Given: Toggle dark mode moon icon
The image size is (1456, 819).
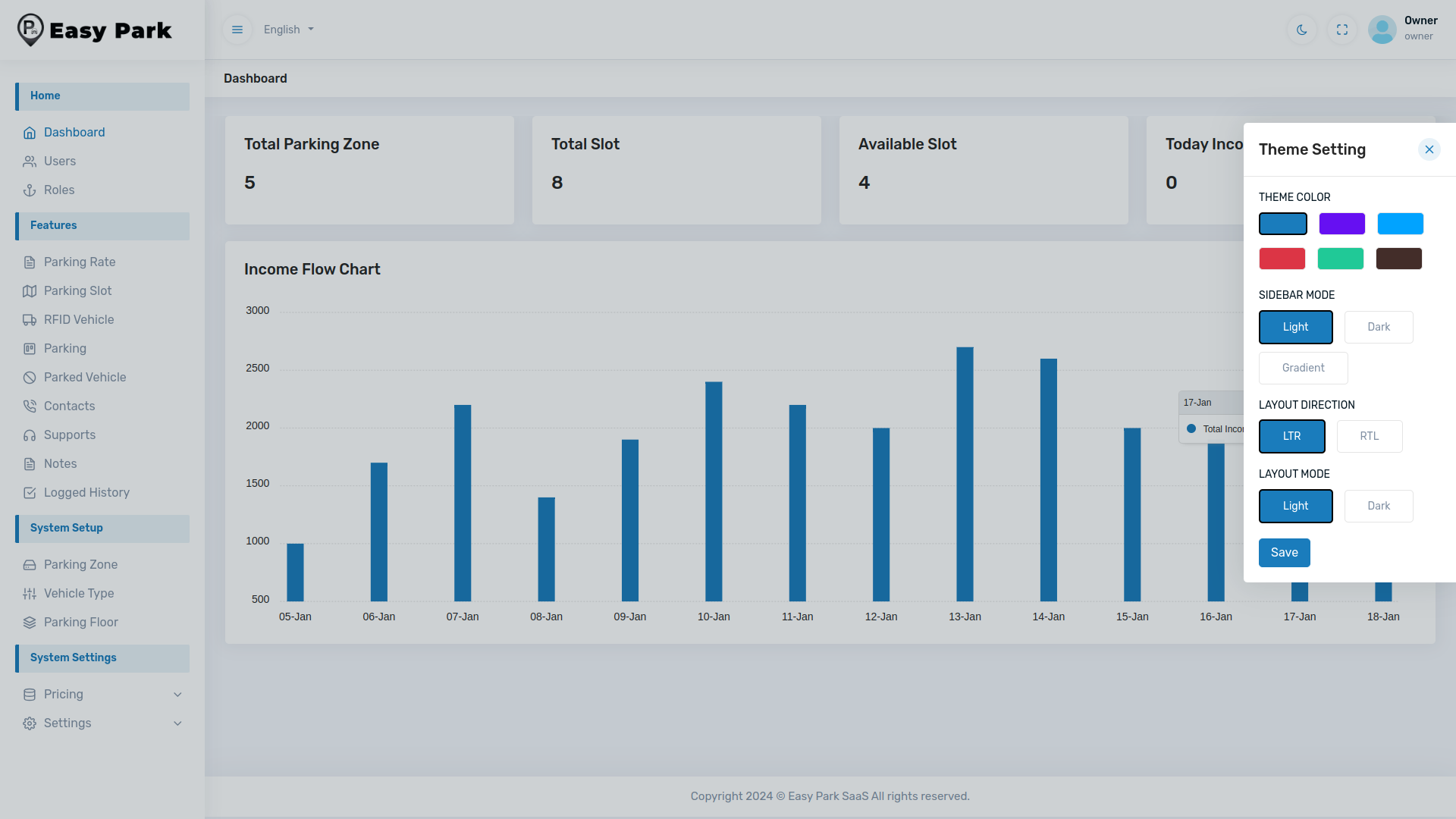Looking at the screenshot, I should click(1302, 30).
